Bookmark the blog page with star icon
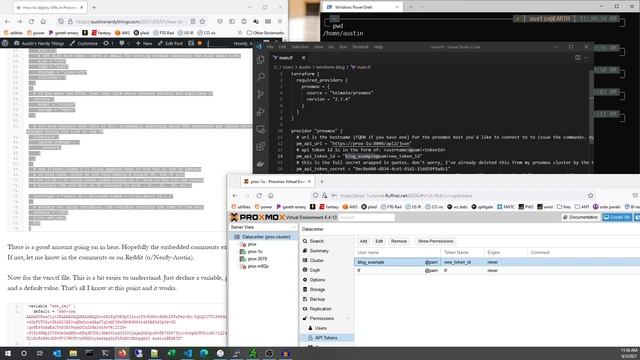The height and width of the screenshot is (360, 640). 202,21
